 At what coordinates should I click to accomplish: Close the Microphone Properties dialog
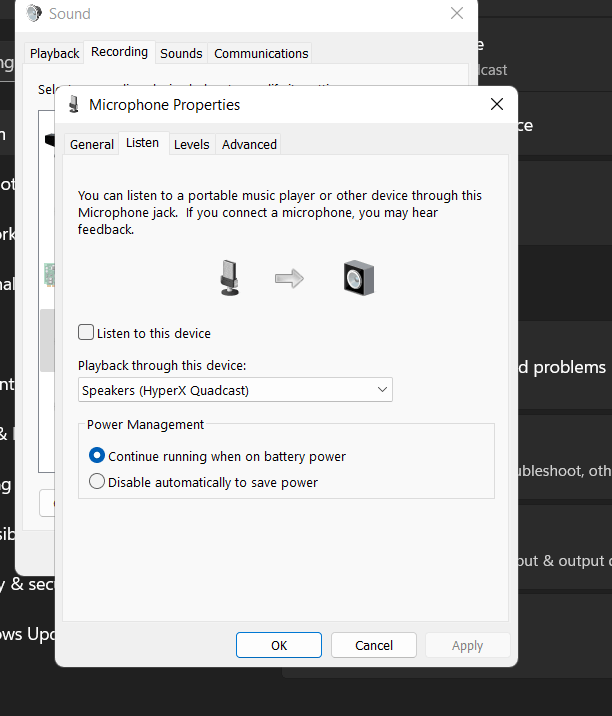497,104
